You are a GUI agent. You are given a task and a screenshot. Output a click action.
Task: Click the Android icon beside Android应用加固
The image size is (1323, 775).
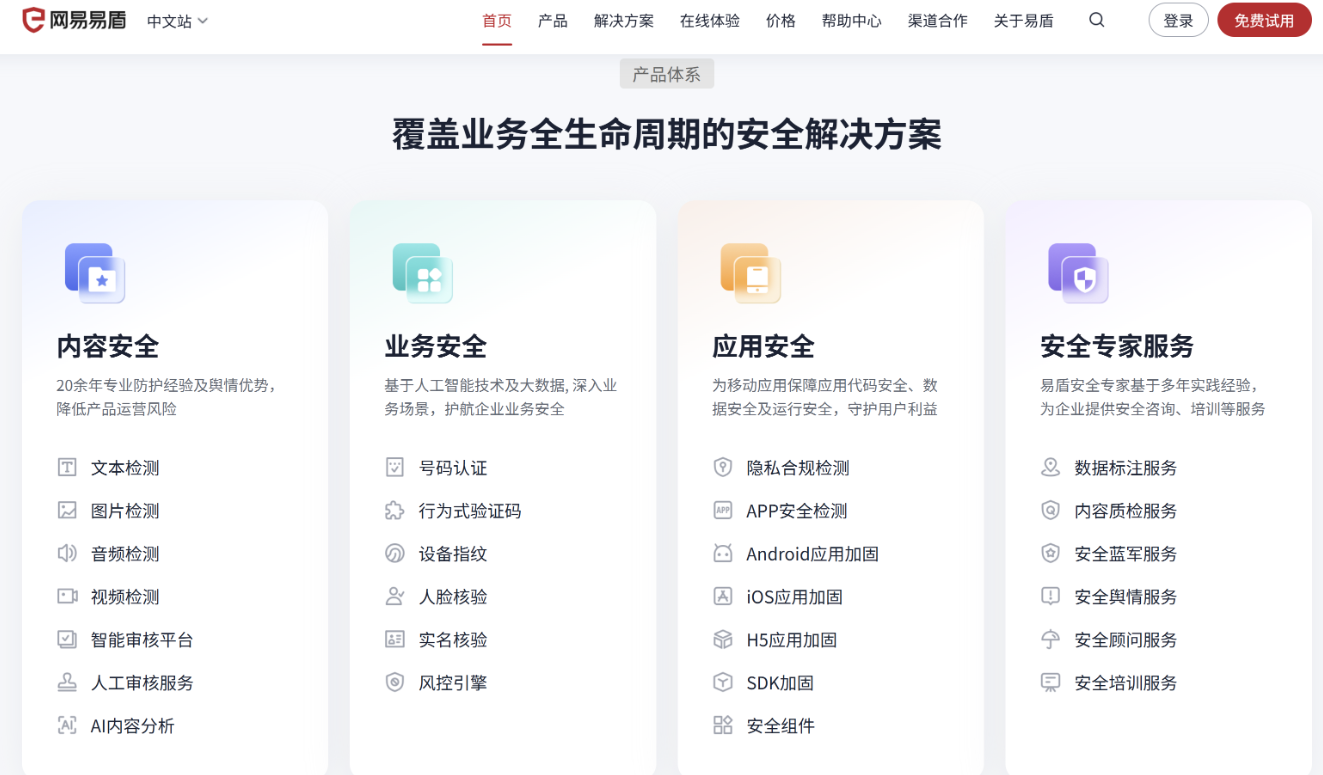click(723, 554)
